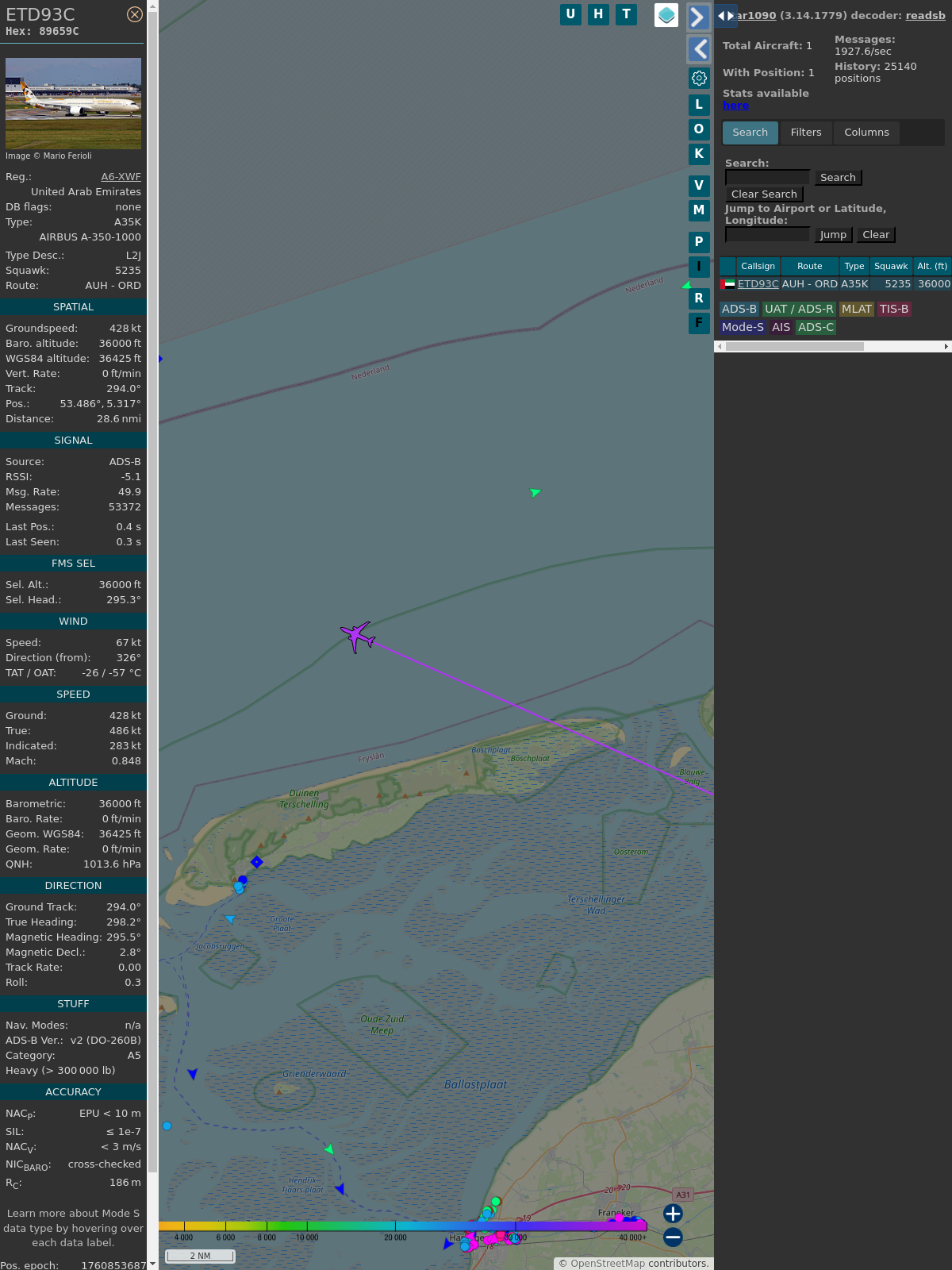This screenshot has height=1270, width=952.
Task: Switch to the Filters tab
Action: (806, 133)
